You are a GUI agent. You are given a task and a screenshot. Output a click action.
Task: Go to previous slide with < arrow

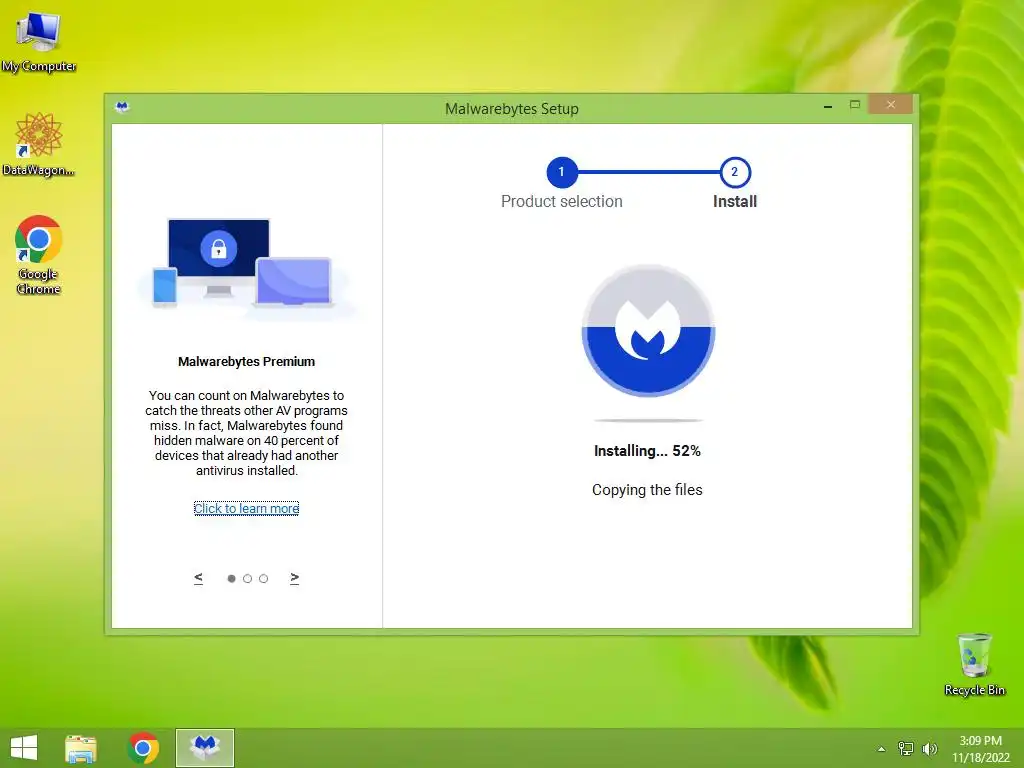coord(199,578)
